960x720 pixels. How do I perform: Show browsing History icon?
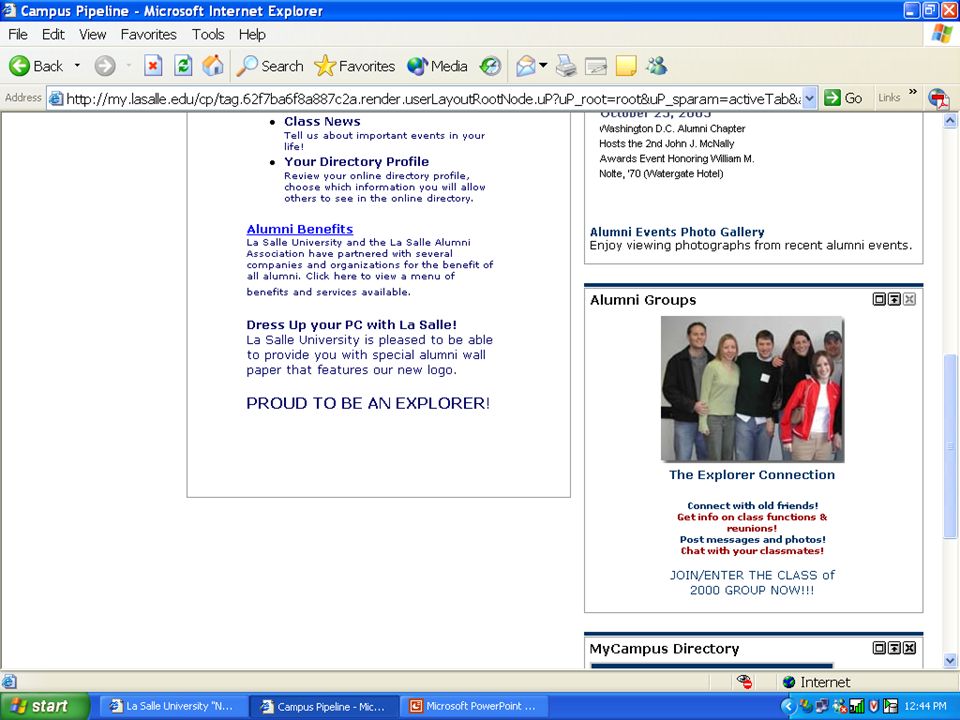click(490, 66)
